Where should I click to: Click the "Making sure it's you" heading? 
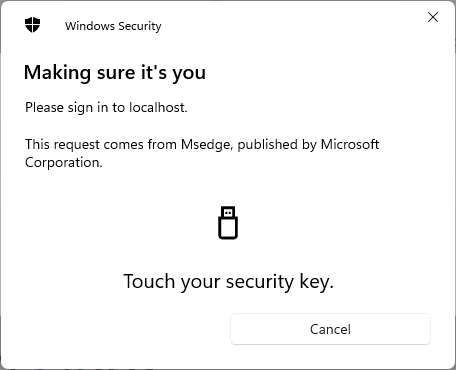click(115, 73)
